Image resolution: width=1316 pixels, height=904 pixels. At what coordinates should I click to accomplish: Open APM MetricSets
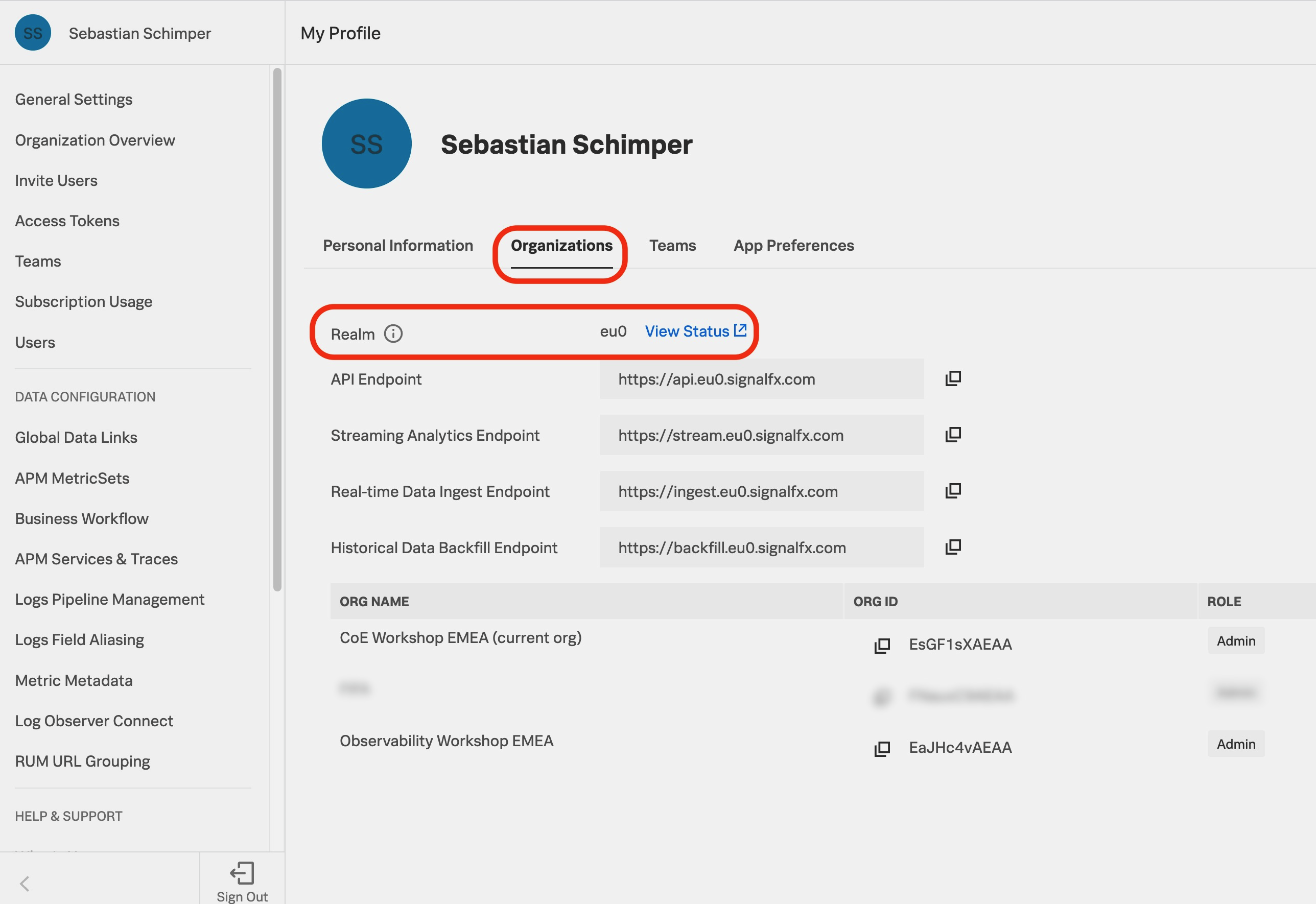click(72, 478)
